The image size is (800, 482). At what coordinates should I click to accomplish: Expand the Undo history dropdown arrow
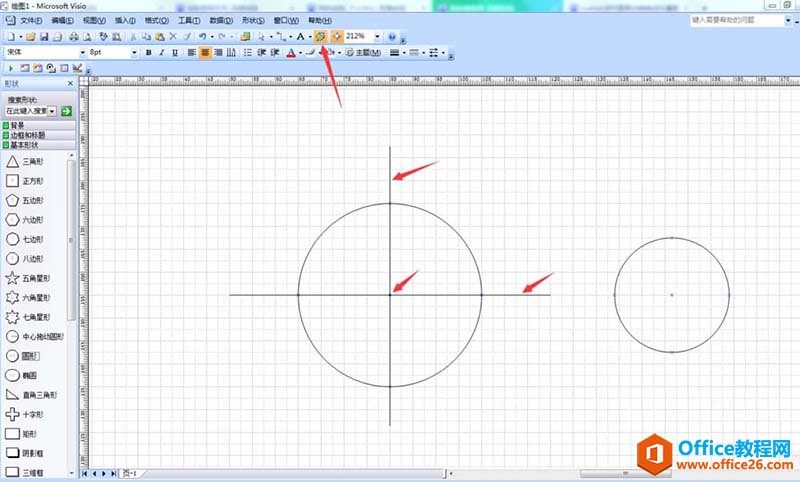tap(212, 37)
